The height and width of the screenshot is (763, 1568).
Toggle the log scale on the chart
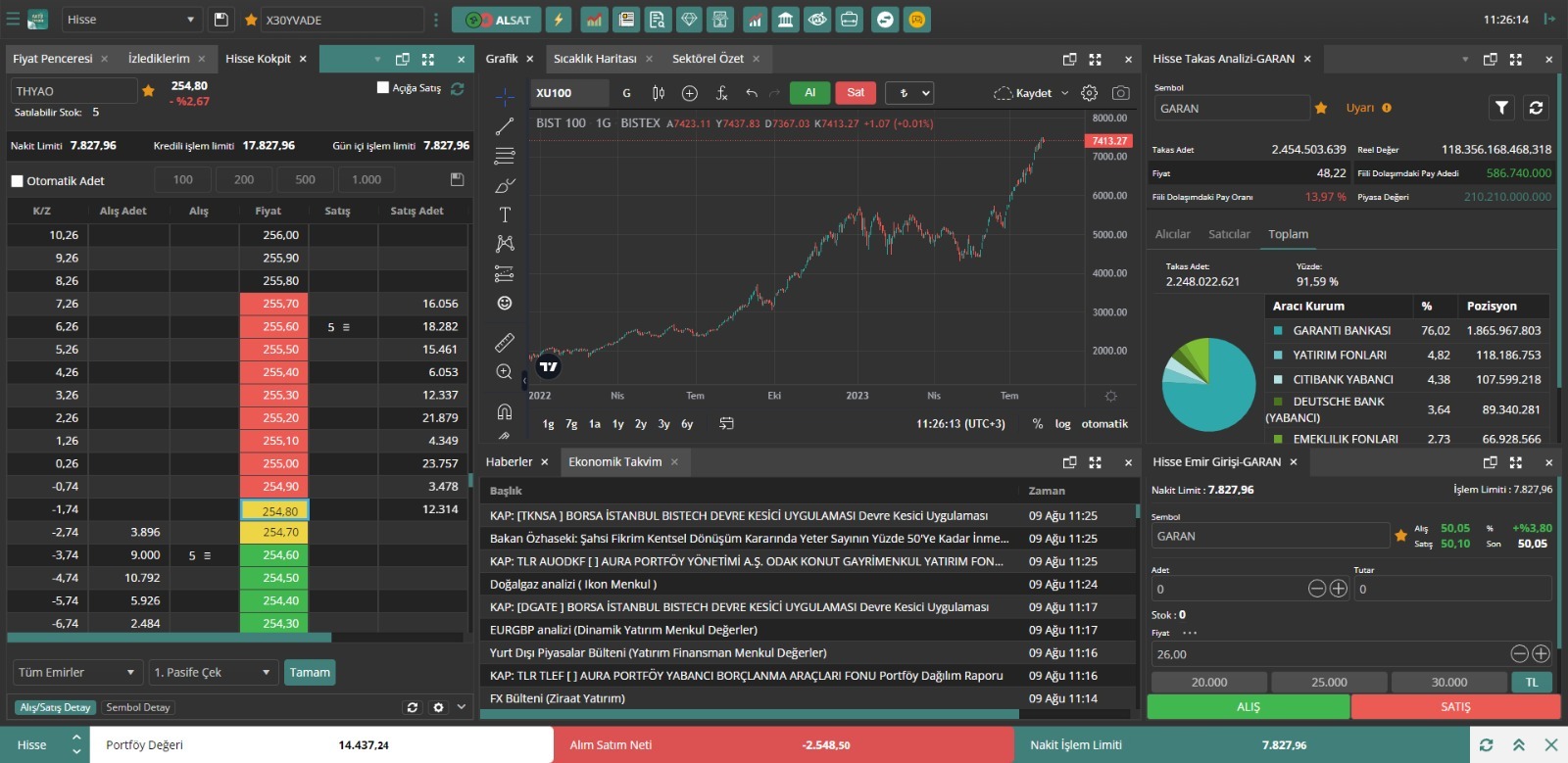(1062, 424)
